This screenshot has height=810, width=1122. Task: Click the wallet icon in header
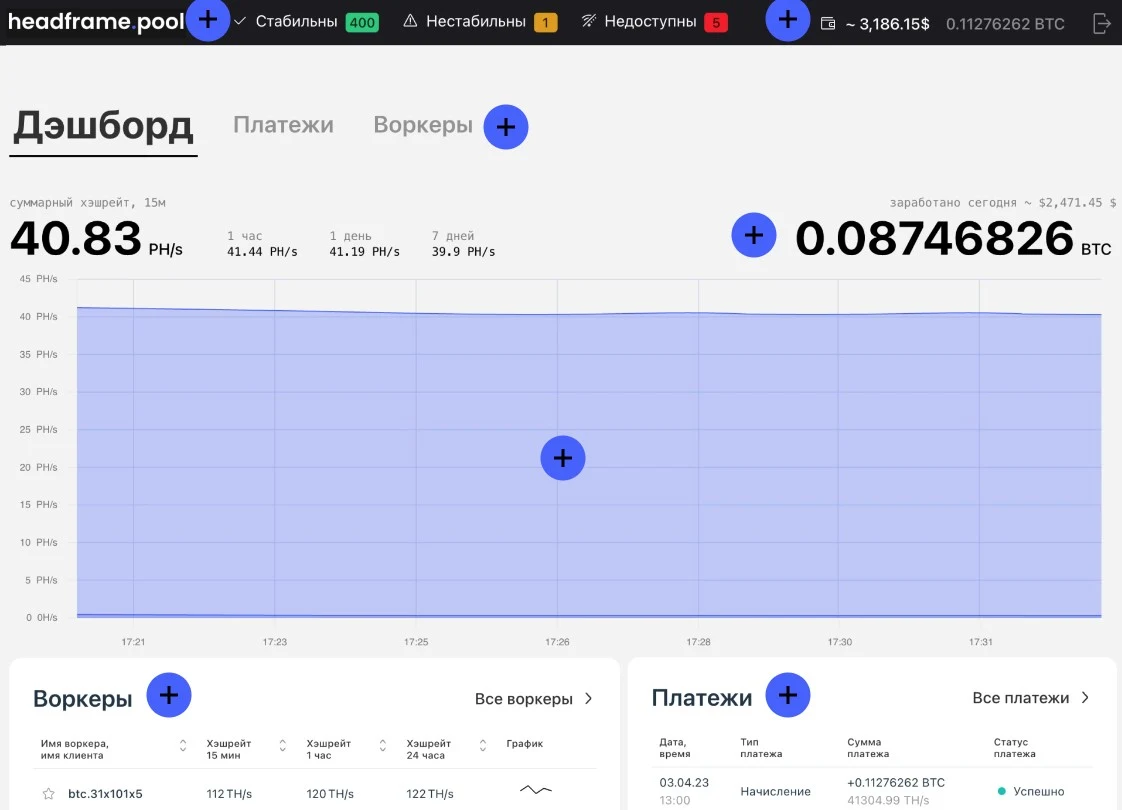pos(828,24)
